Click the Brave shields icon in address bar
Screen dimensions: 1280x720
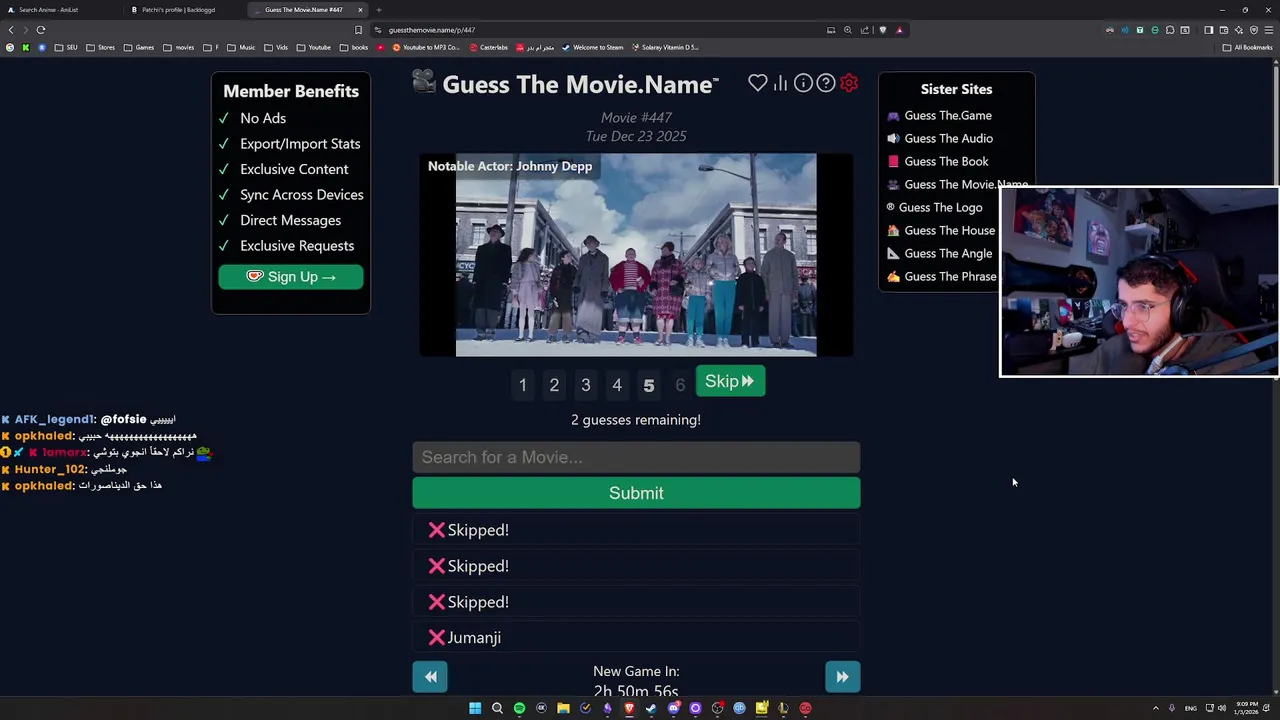(x=882, y=30)
